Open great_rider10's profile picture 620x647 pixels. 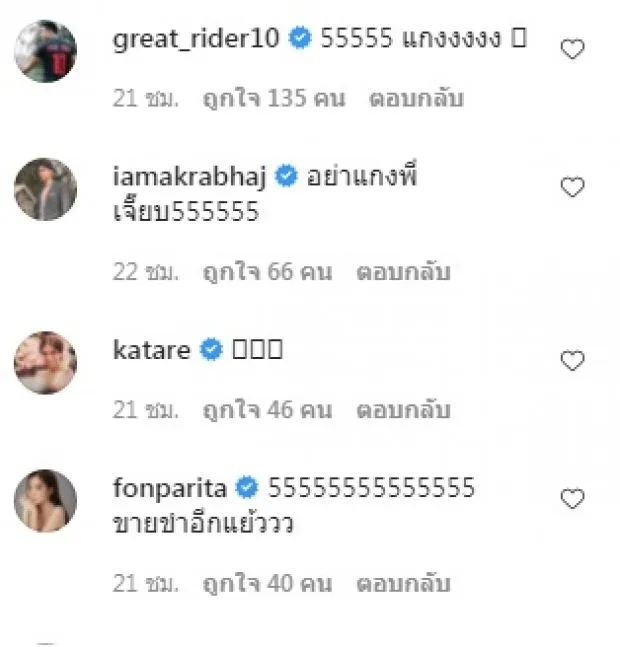(x=45, y=50)
